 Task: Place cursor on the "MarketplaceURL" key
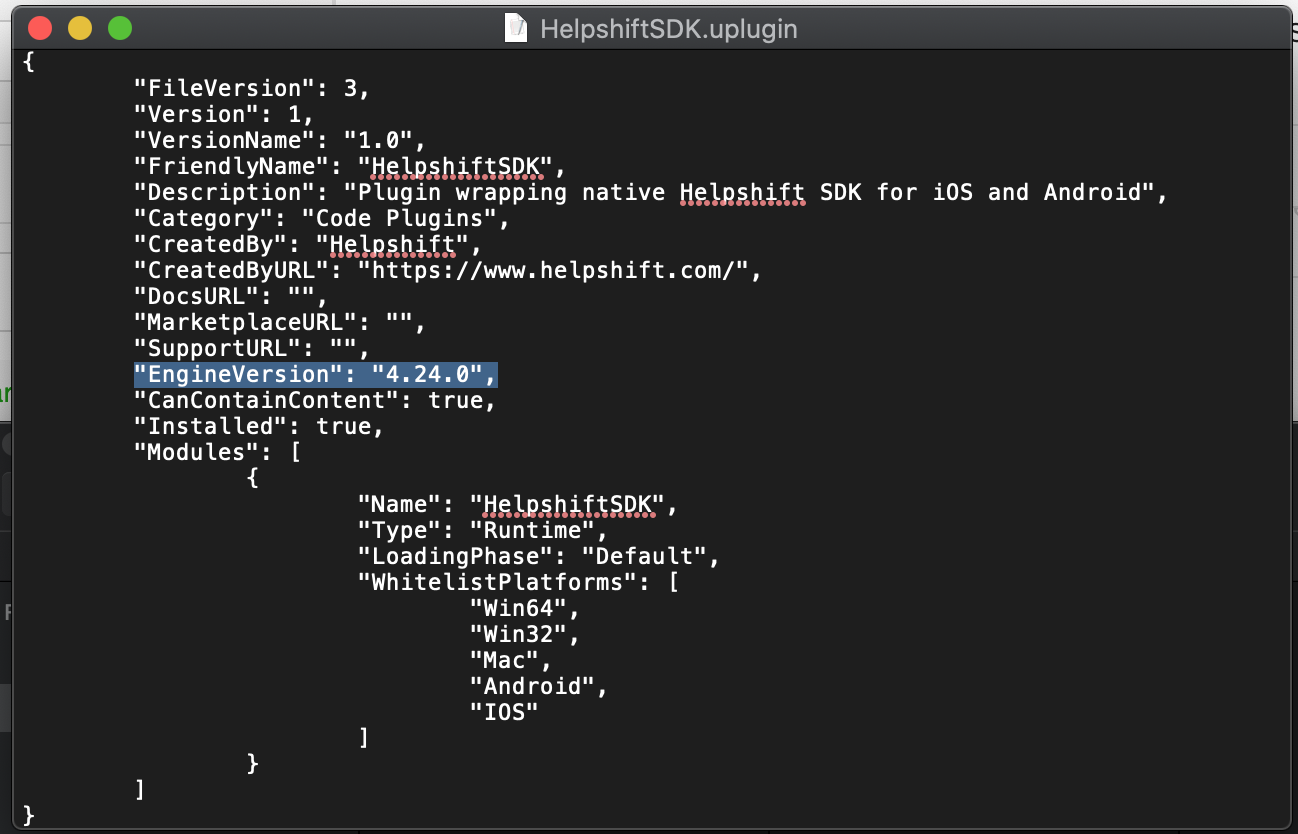(x=246, y=322)
